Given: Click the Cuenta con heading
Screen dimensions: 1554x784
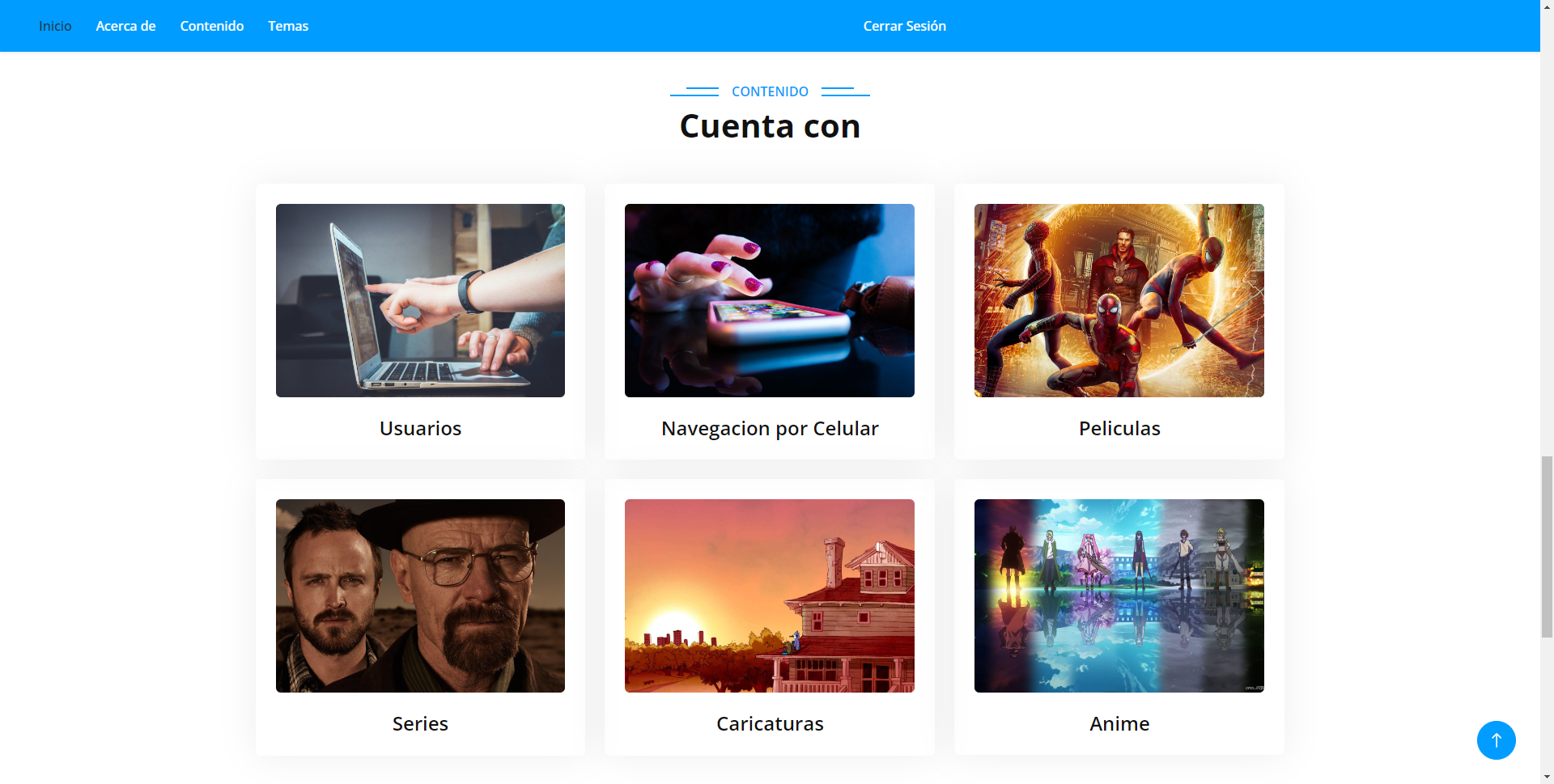Looking at the screenshot, I should click(769, 125).
